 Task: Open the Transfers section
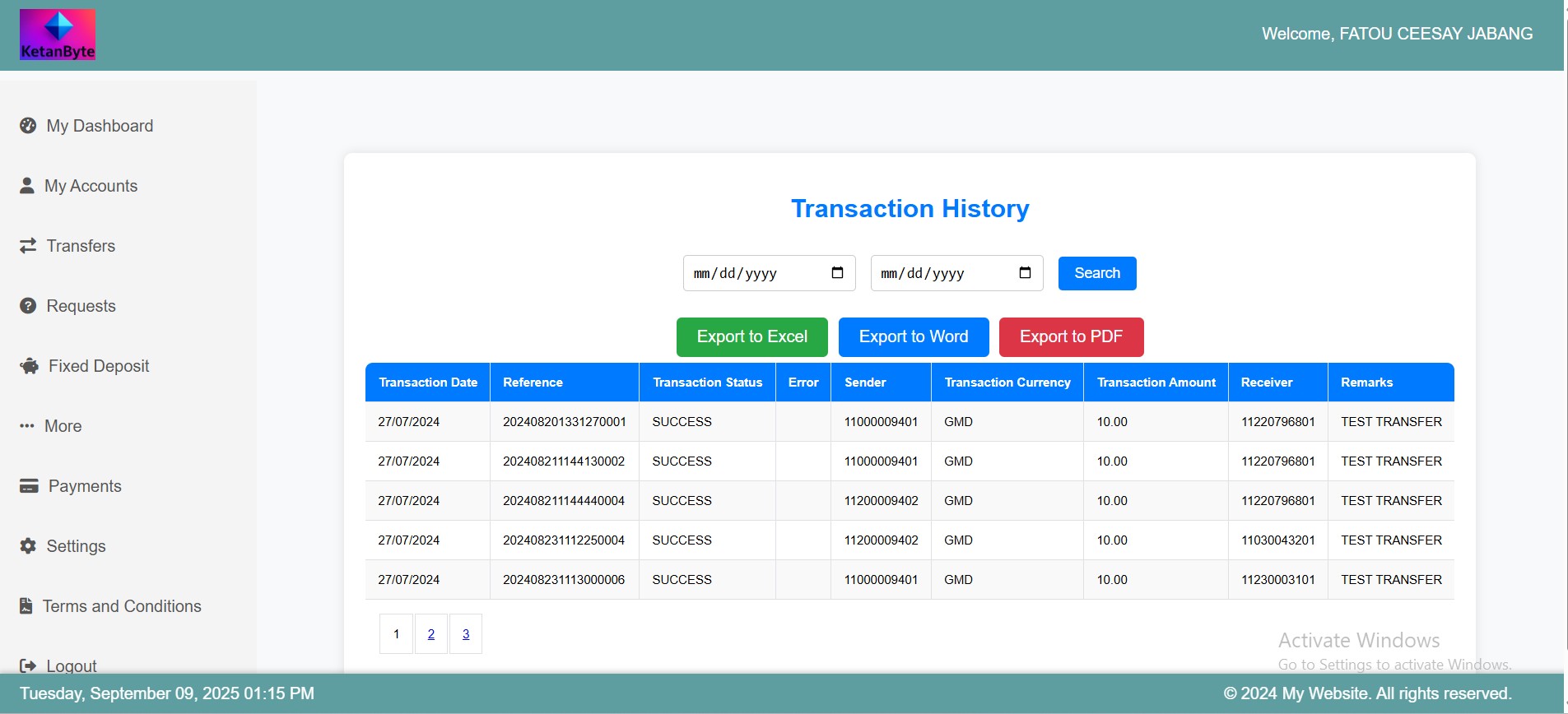point(81,246)
